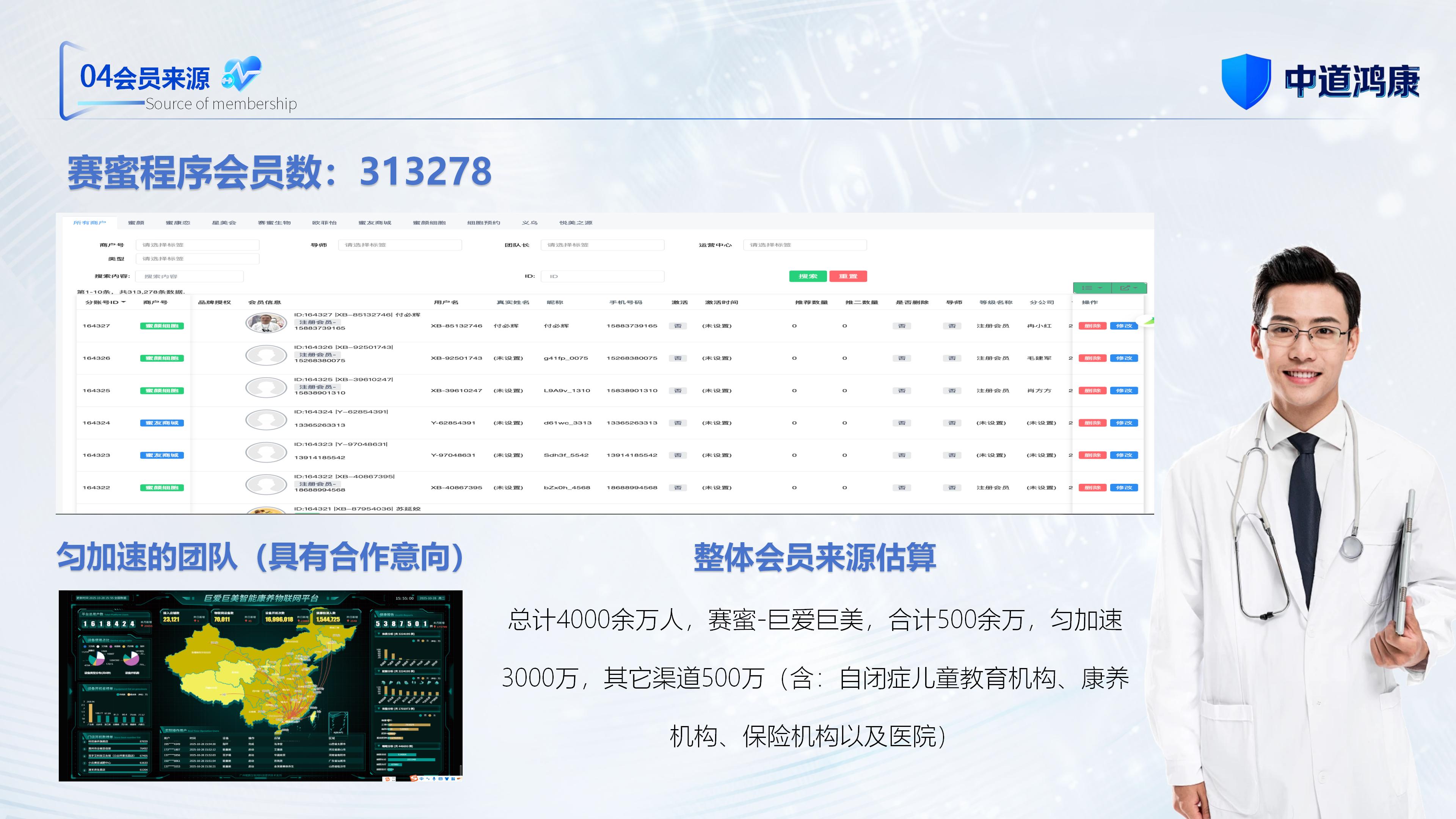The image size is (1456, 819).
Task: Open the export dropdown icon
Action: pyautogui.click(x=1129, y=288)
